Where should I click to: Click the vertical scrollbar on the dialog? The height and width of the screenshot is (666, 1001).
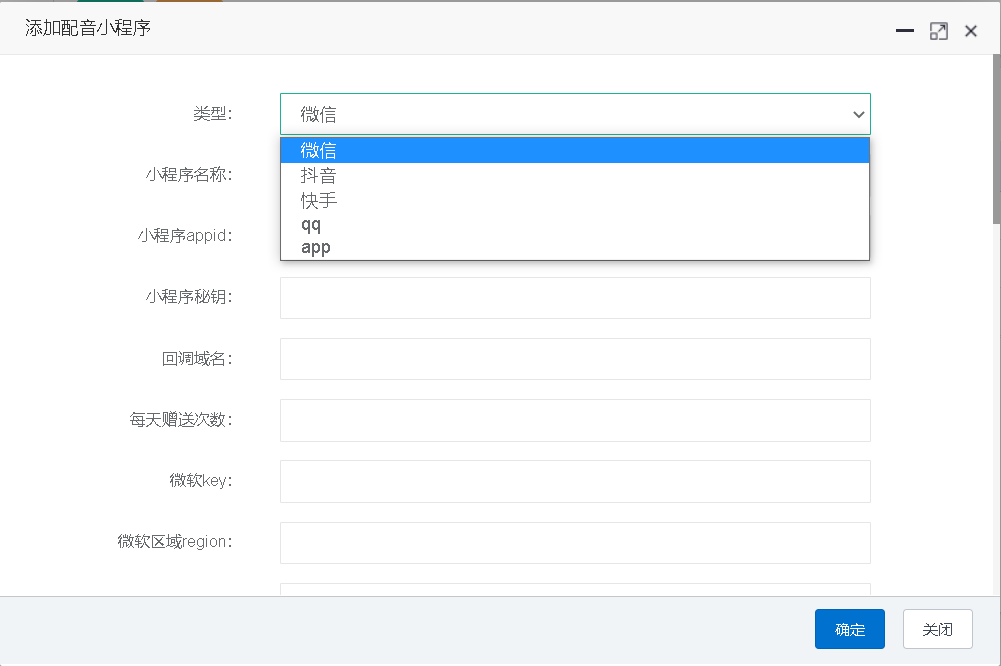pos(995,140)
